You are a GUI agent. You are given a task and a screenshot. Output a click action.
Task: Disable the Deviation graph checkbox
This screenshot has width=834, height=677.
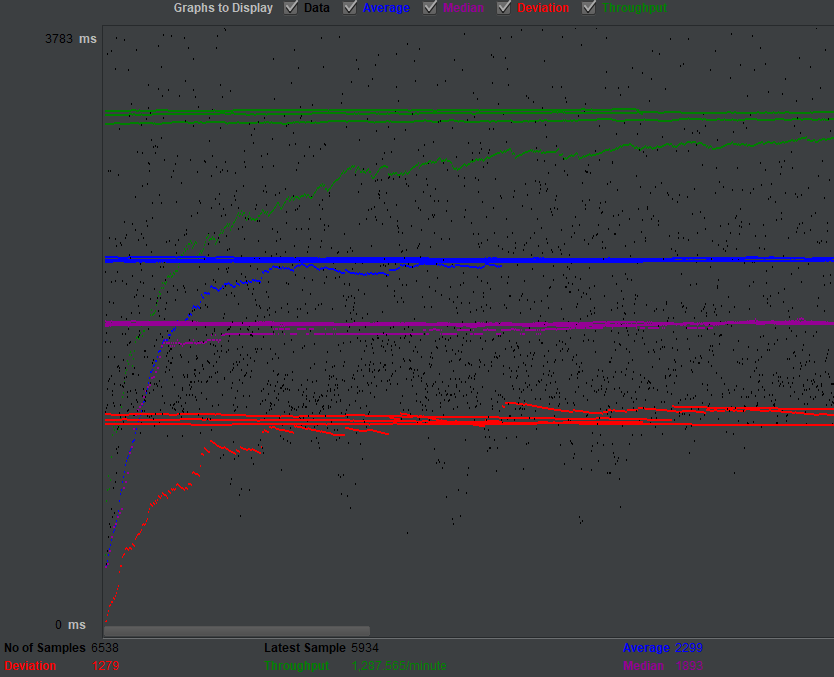pyautogui.click(x=504, y=8)
